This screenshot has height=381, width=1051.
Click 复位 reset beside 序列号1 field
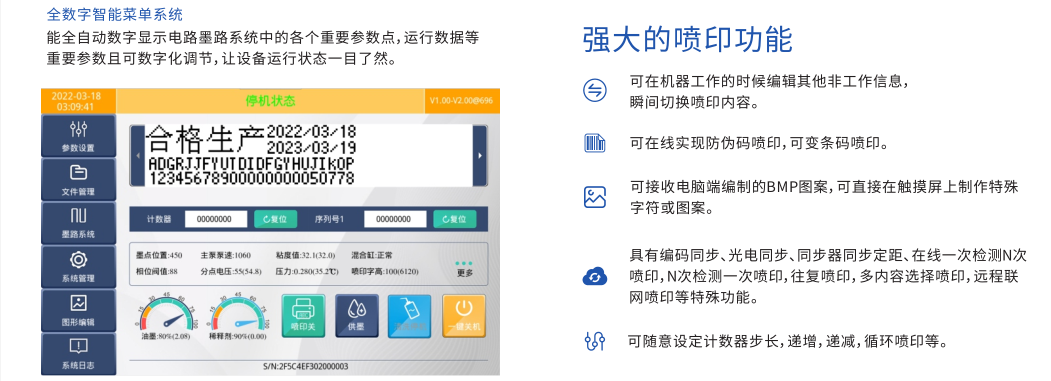454,219
